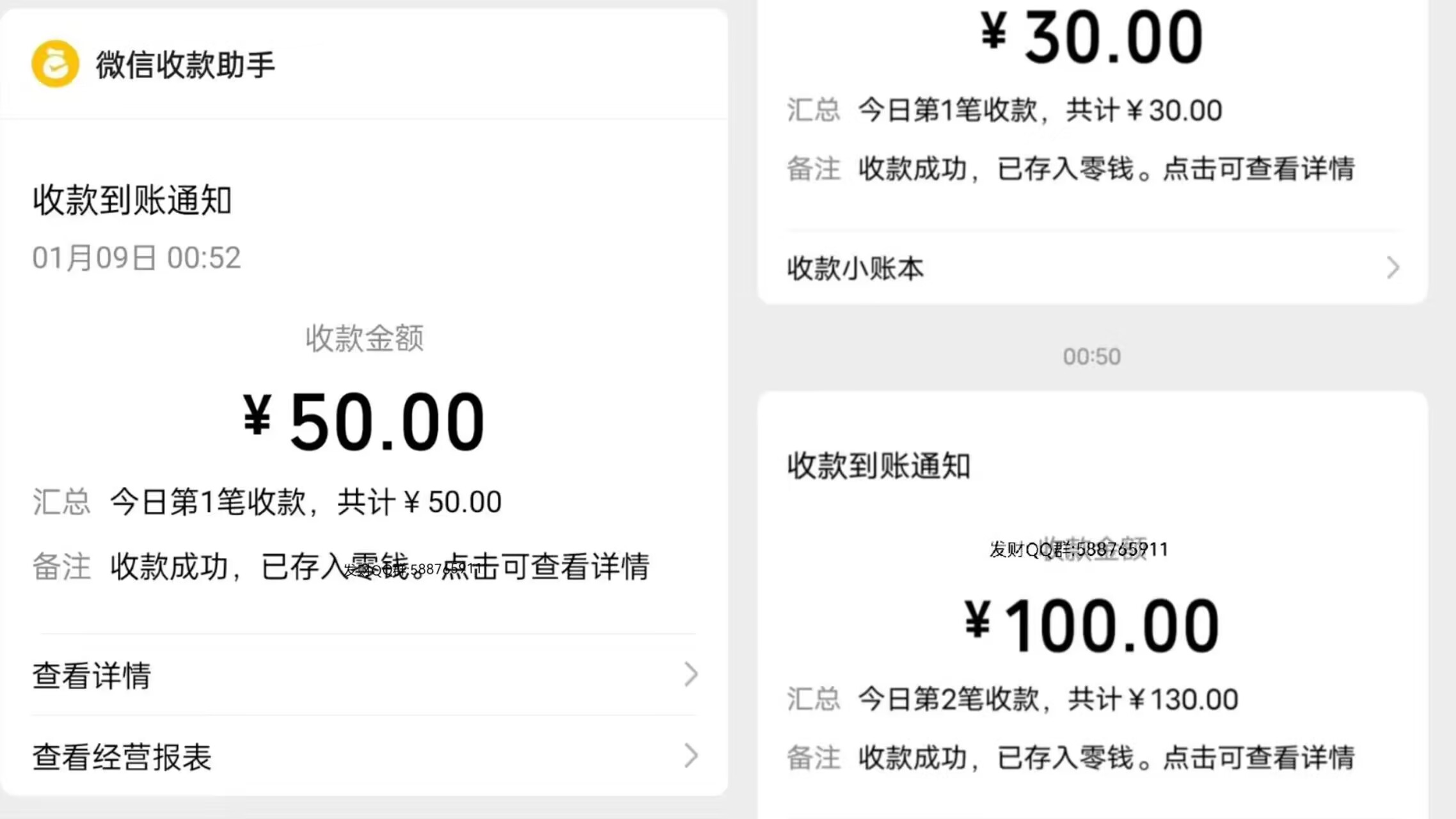1456x819 pixels.
Task: Open the 收款小账本 ledger link
Action: [x=855, y=268]
